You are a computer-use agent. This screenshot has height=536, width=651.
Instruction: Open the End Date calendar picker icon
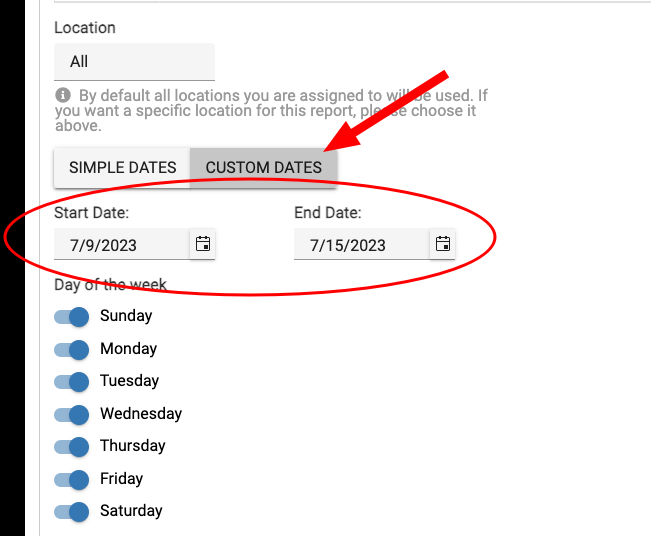(x=442, y=244)
